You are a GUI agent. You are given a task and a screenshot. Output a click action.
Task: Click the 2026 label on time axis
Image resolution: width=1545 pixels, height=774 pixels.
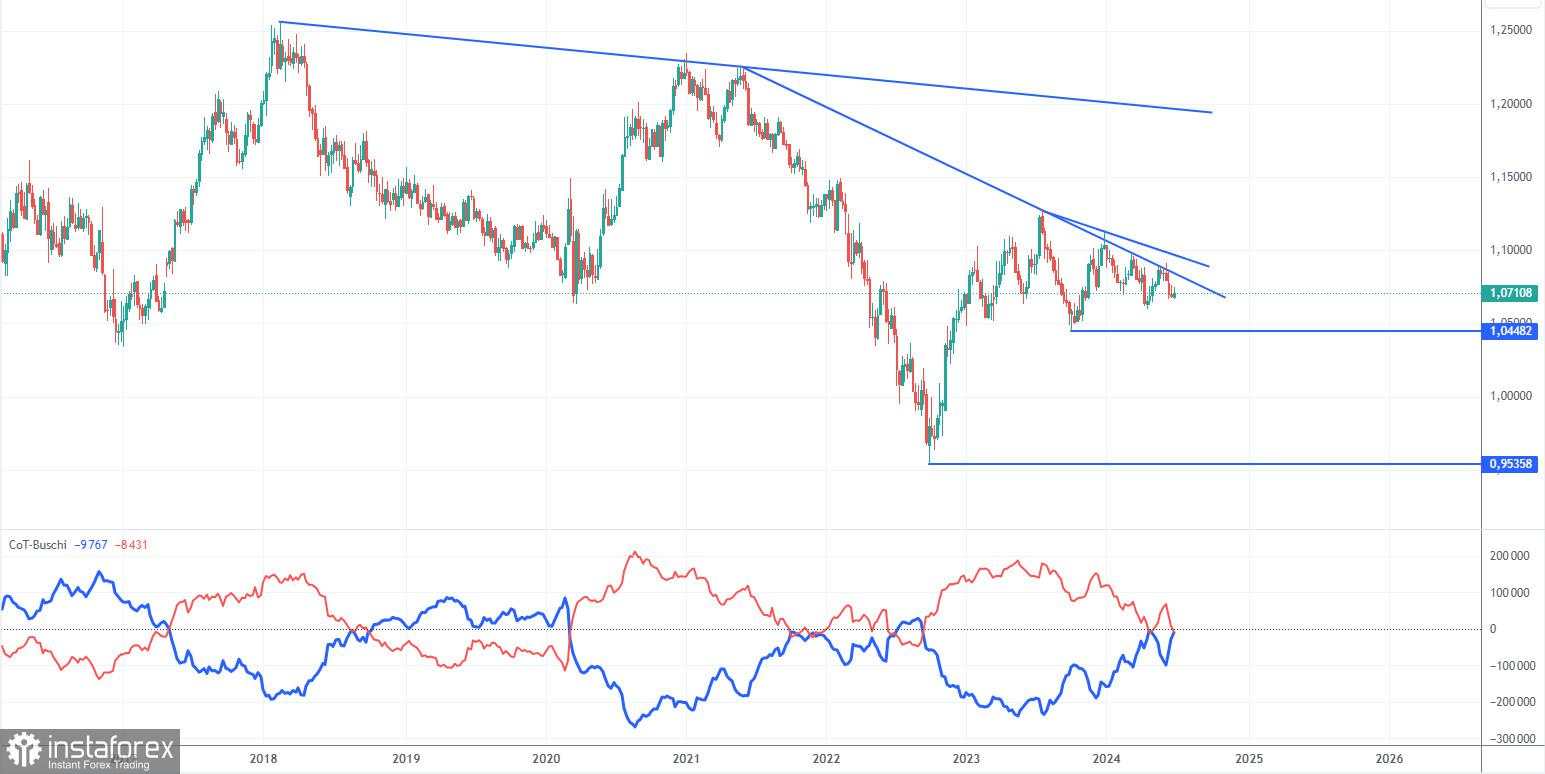1388,759
